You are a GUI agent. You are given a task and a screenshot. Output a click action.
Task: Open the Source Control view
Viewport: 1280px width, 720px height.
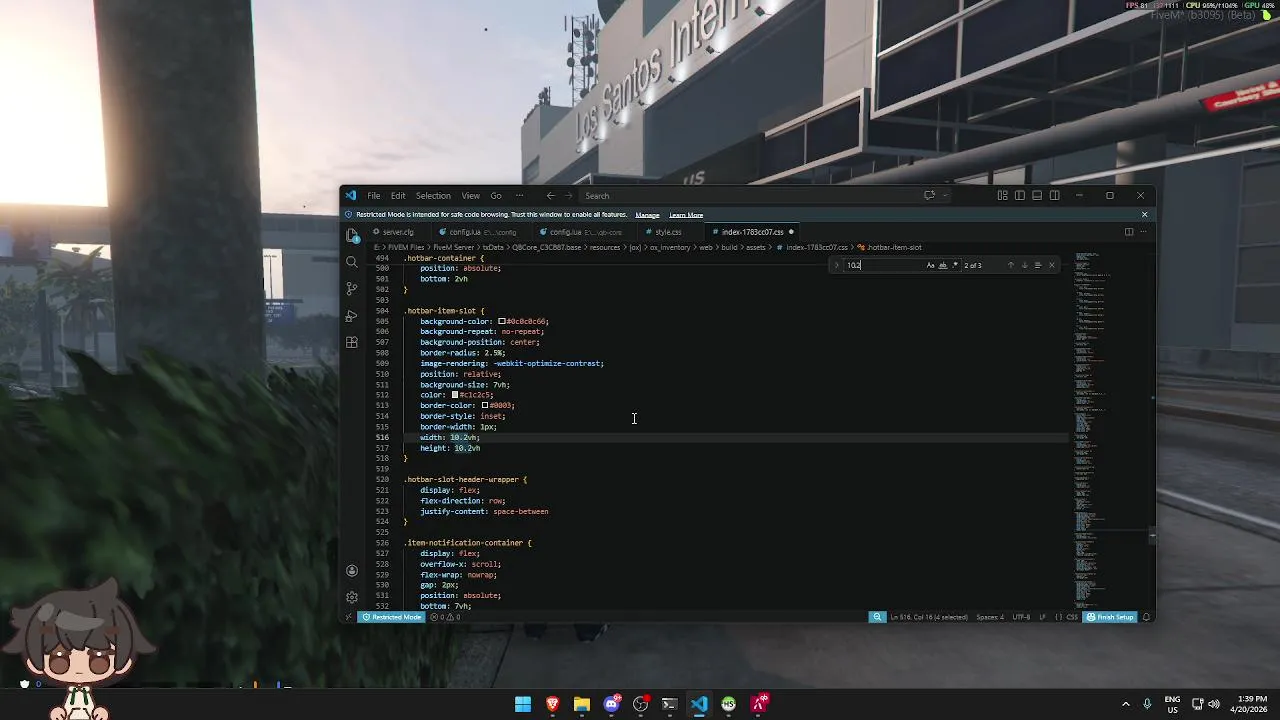pos(352,289)
